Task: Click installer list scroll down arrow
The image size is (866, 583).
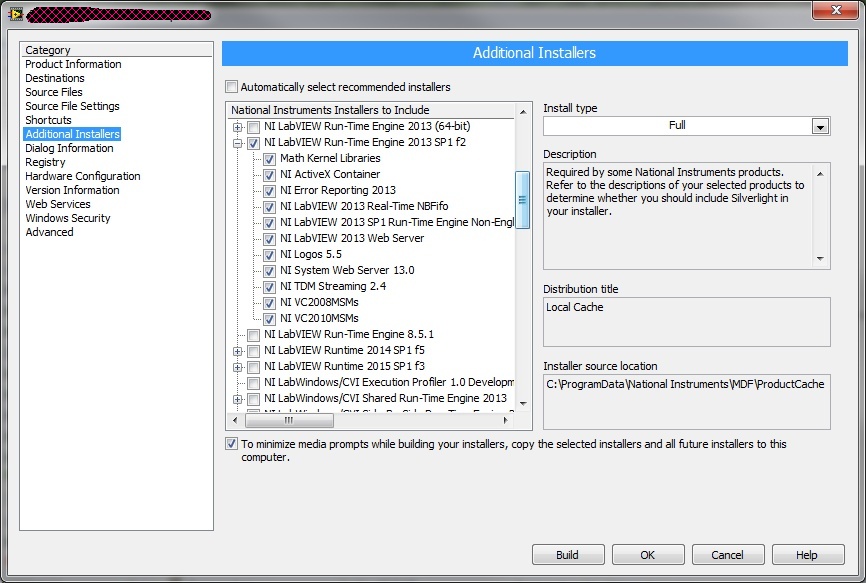Action: tap(523, 404)
